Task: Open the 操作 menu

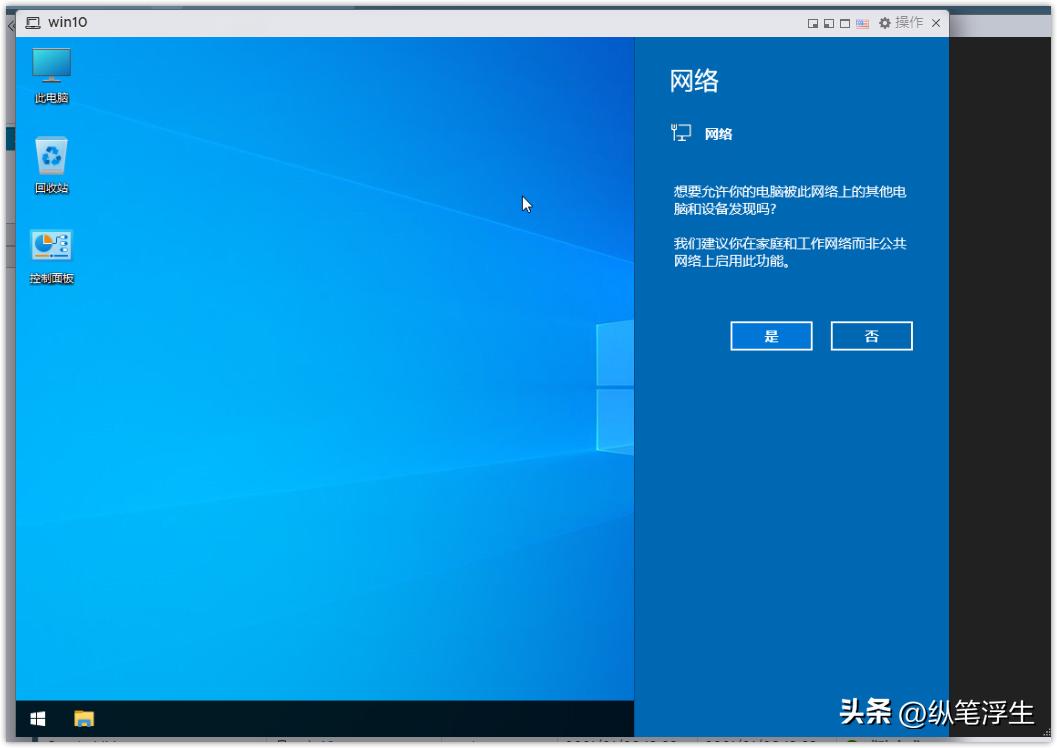Action: [x=908, y=22]
